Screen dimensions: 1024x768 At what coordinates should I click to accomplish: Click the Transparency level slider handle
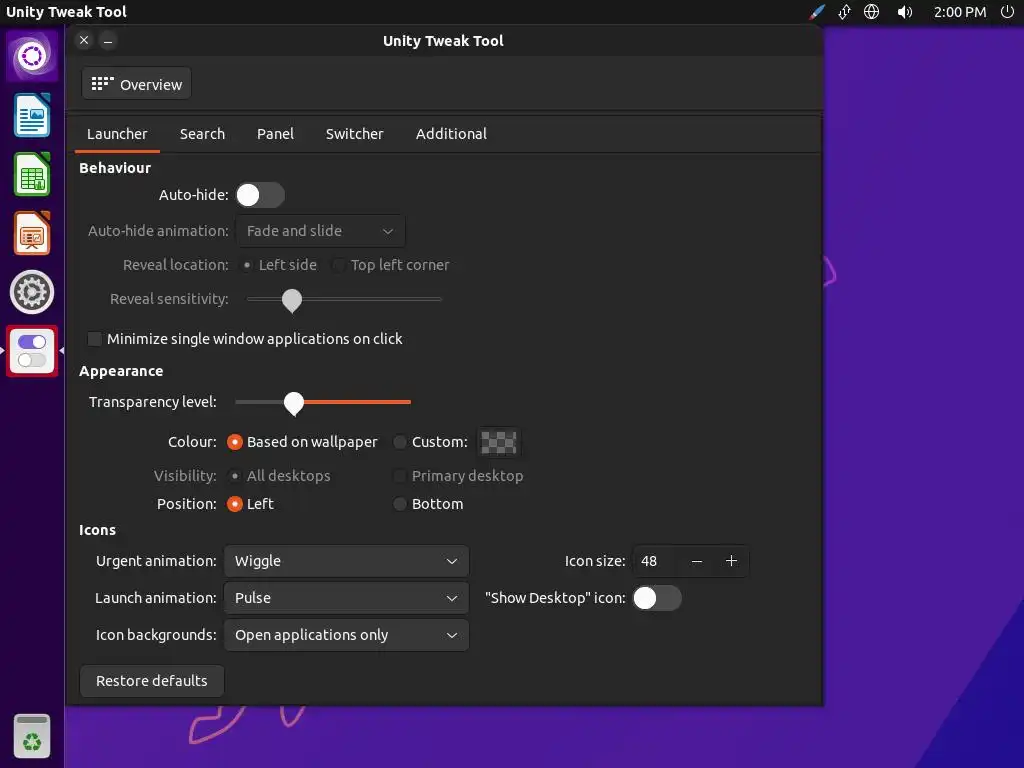[x=294, y=403]
